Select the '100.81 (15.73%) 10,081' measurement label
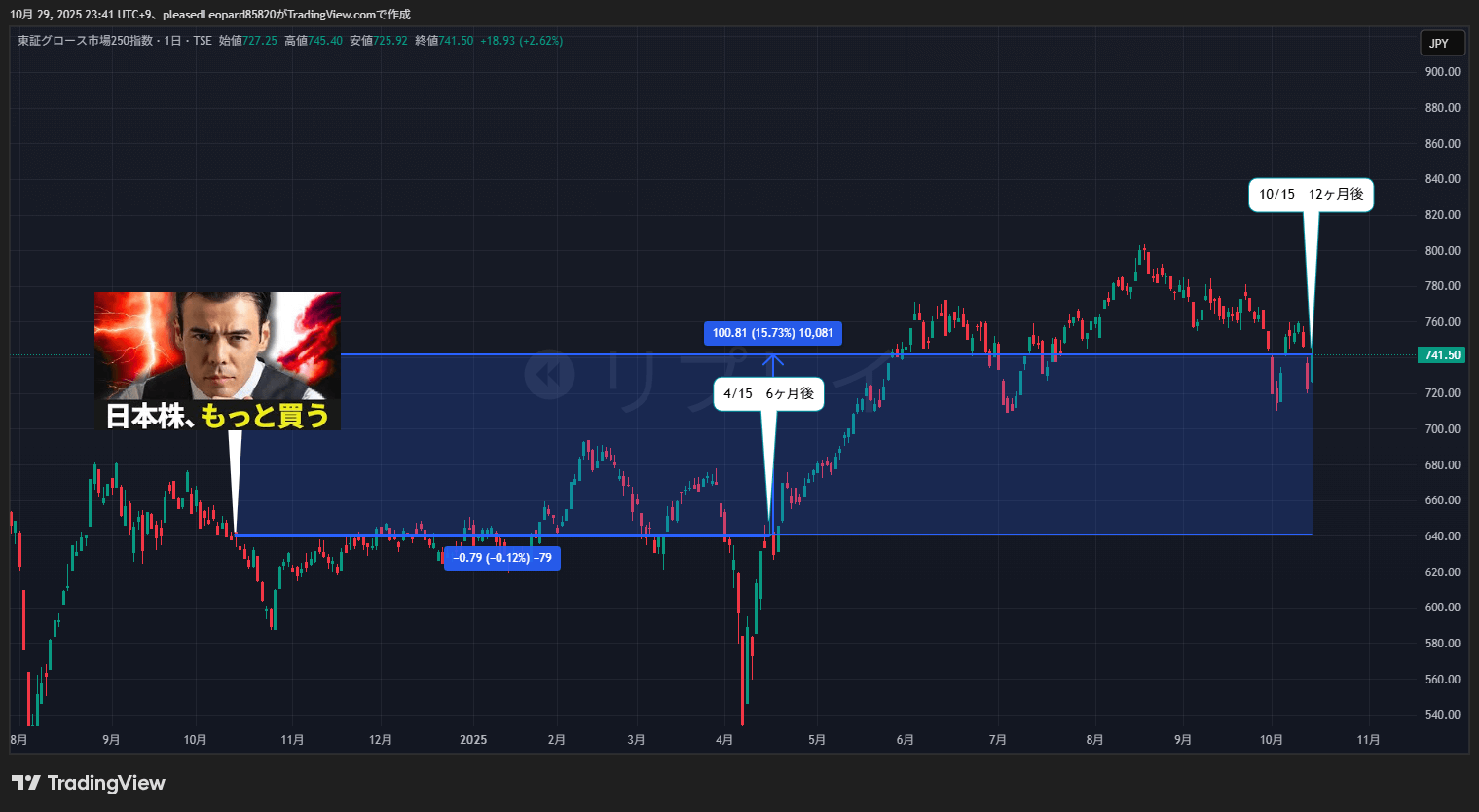 coord(772,333)
